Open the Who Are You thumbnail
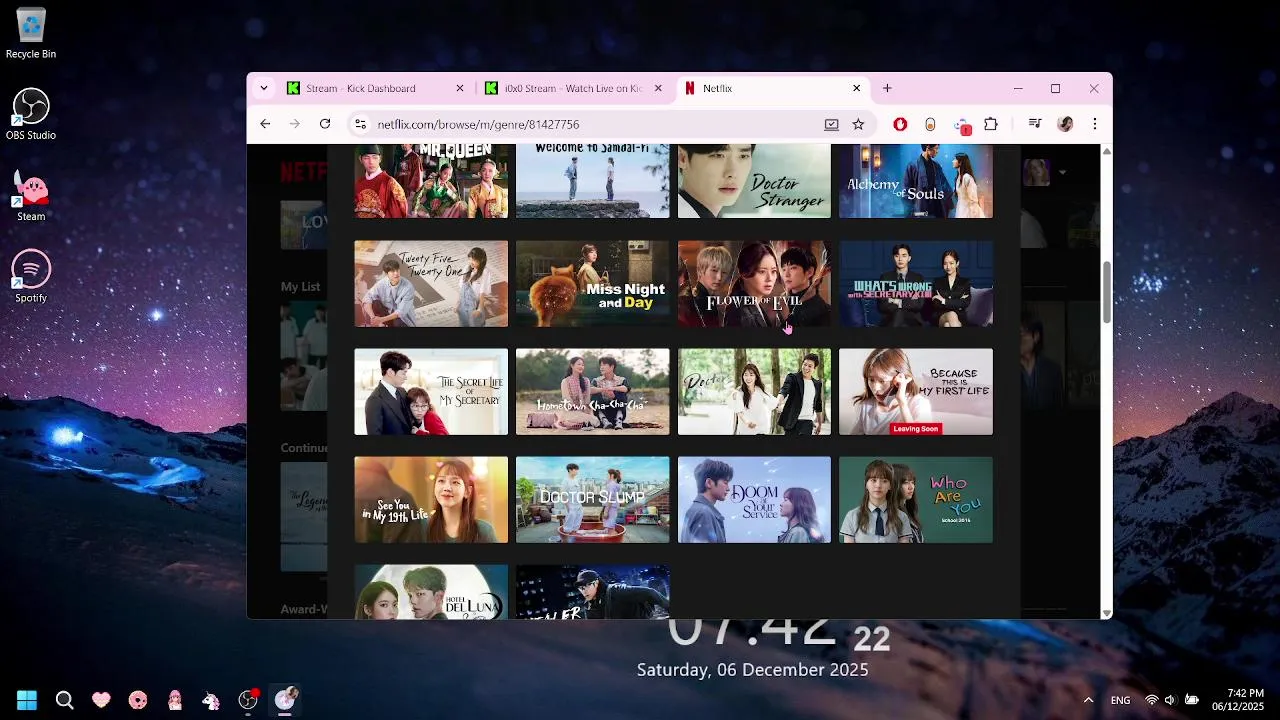This screenshot has width=1280, height=720. pyautogui.click(x=916, y=499)
